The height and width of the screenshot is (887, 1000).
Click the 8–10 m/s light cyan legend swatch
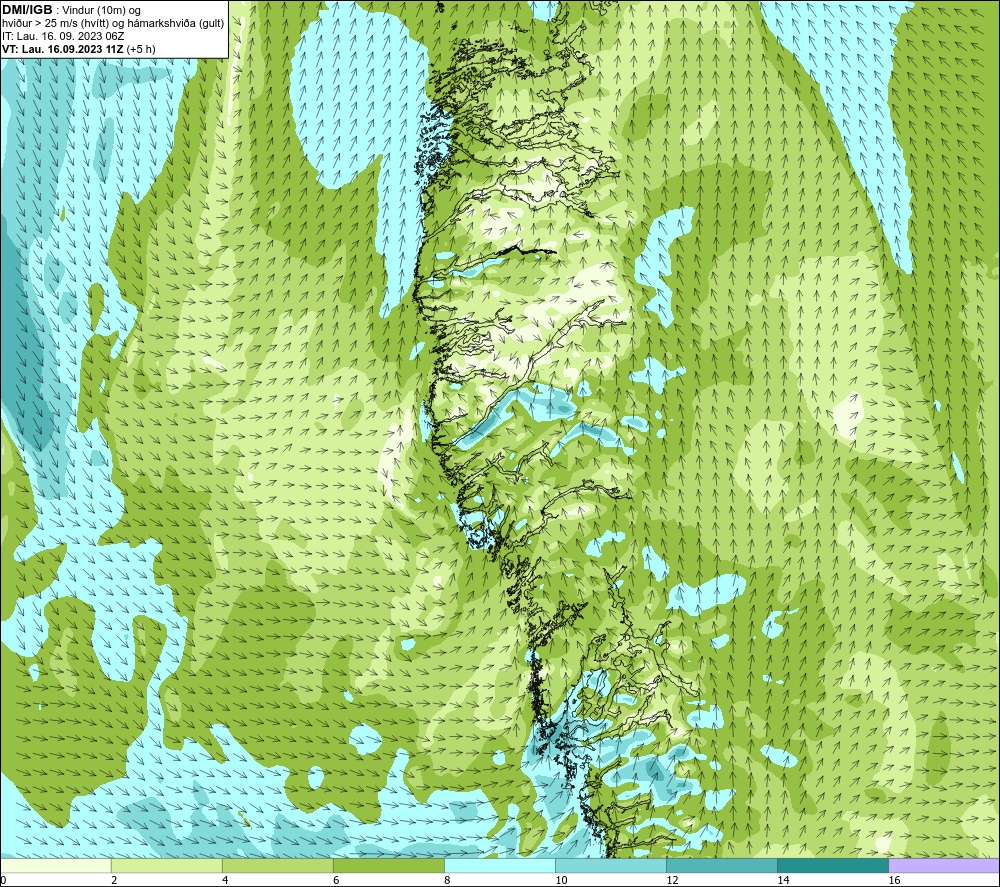pyautogui.click(x=500, y=865)
